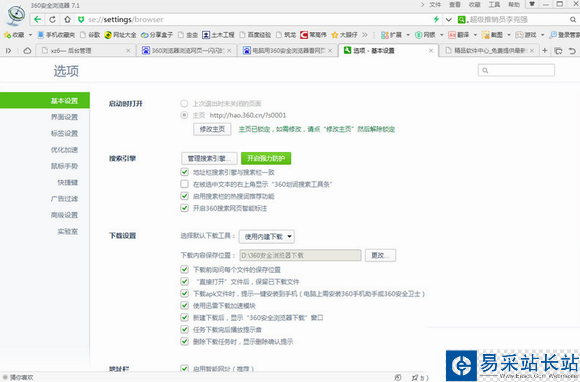Click the green 开启强力防护 button
This screenshot has height=382, width=580.
(266, 158)
